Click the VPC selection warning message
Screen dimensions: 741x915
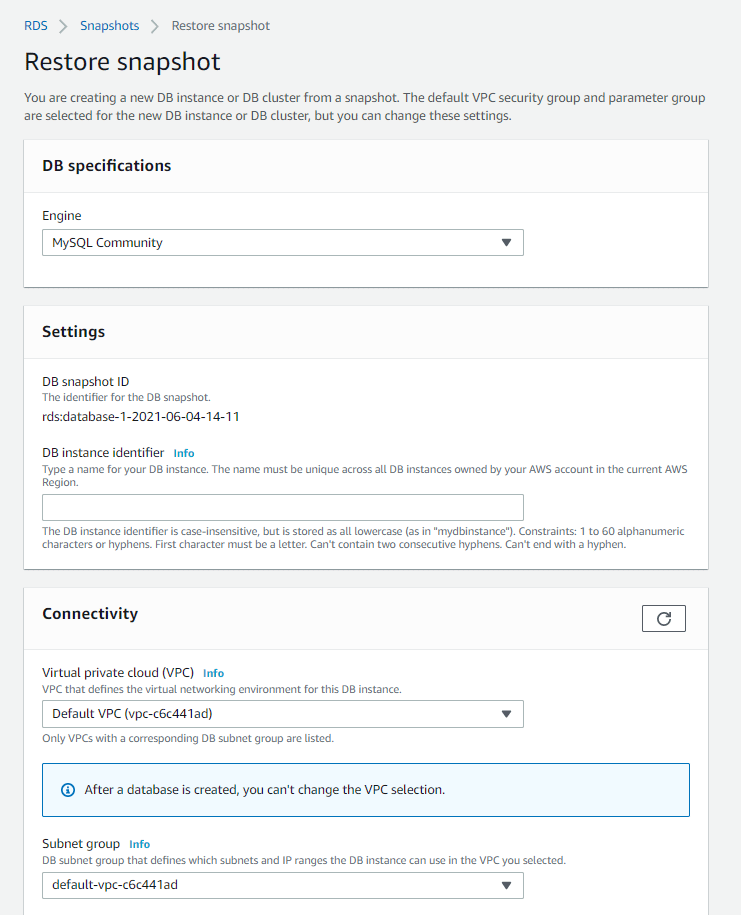pos(265,790)
